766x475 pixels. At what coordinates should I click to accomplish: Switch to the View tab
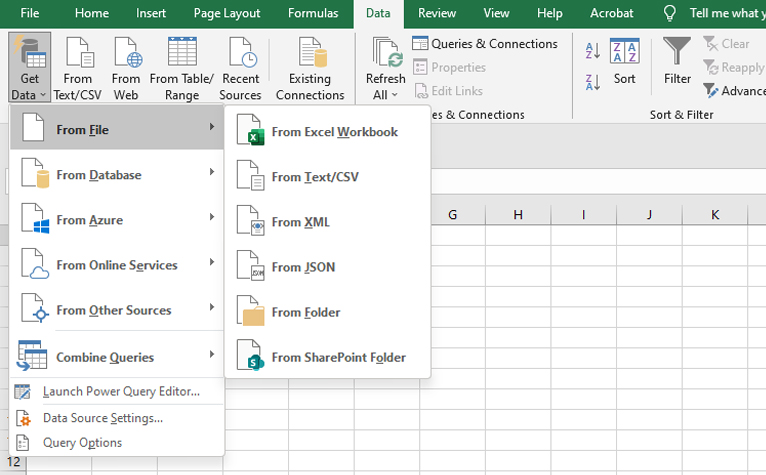tap(496, 13)
